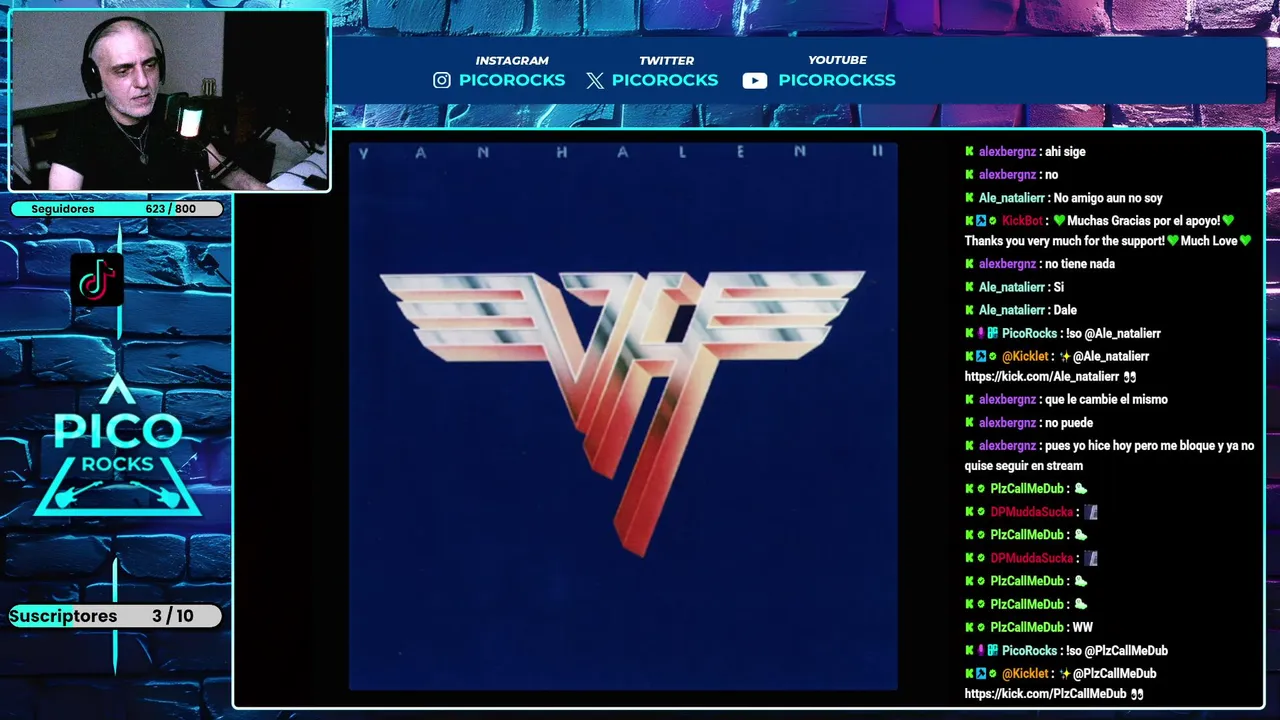The image size is (1280, 720).
Task: Click the webcam feed of the streamer
Action: click(169, 101)
